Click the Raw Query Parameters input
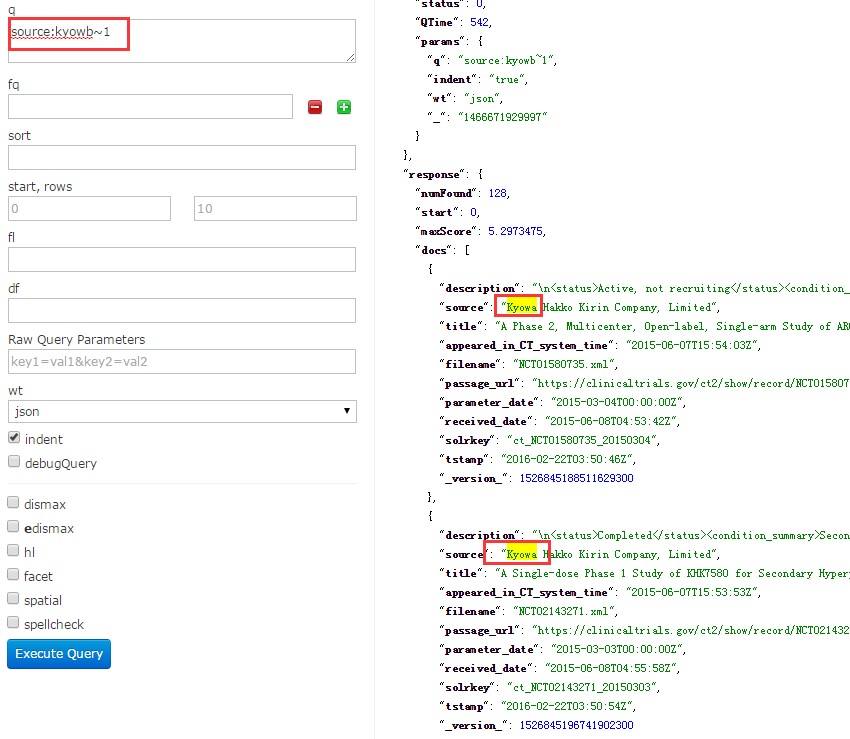 (182, 361)
